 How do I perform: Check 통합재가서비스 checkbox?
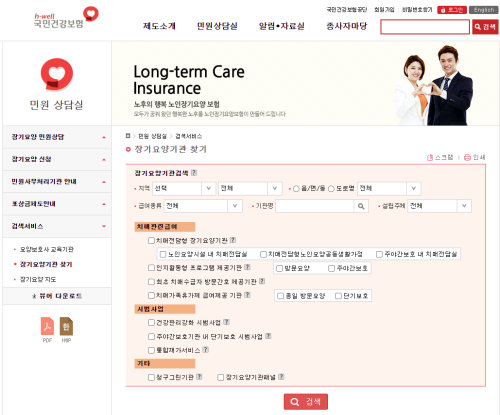pos(151,350)
